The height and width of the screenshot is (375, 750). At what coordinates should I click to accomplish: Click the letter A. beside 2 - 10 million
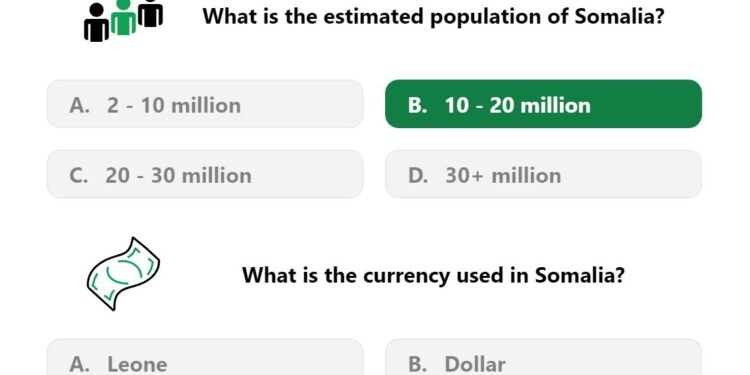coord(79,105)
